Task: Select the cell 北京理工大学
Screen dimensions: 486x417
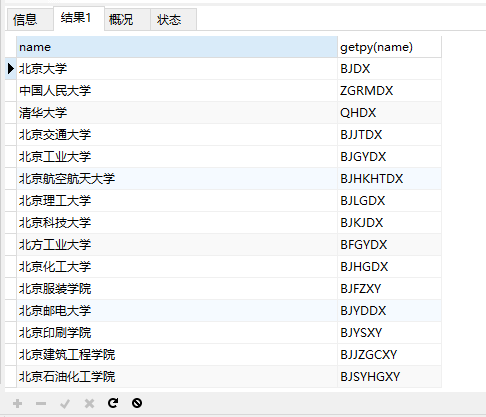Action: coord(177,201)
